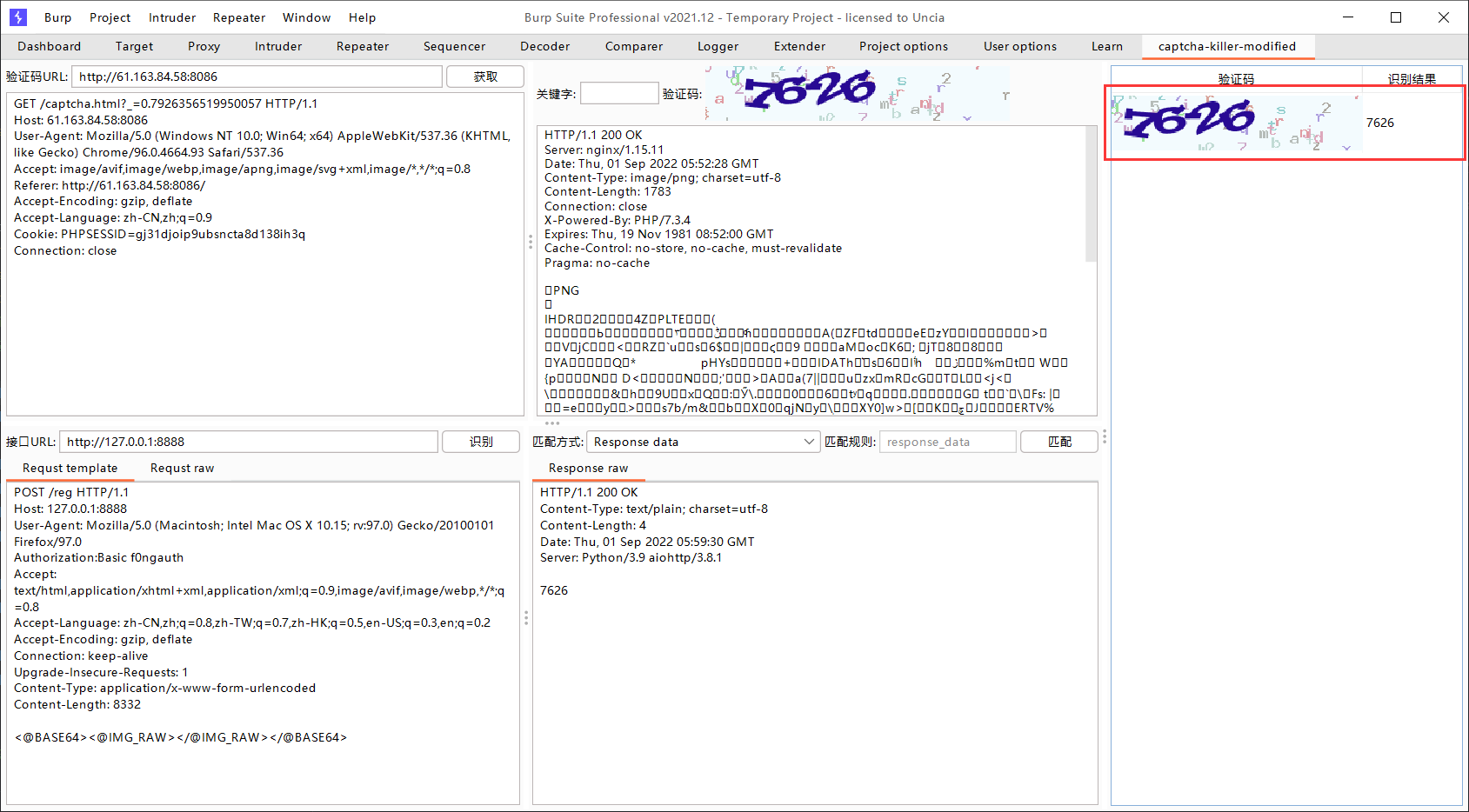Click the captcha preview image beside 验证码 label

coord(858,93)
